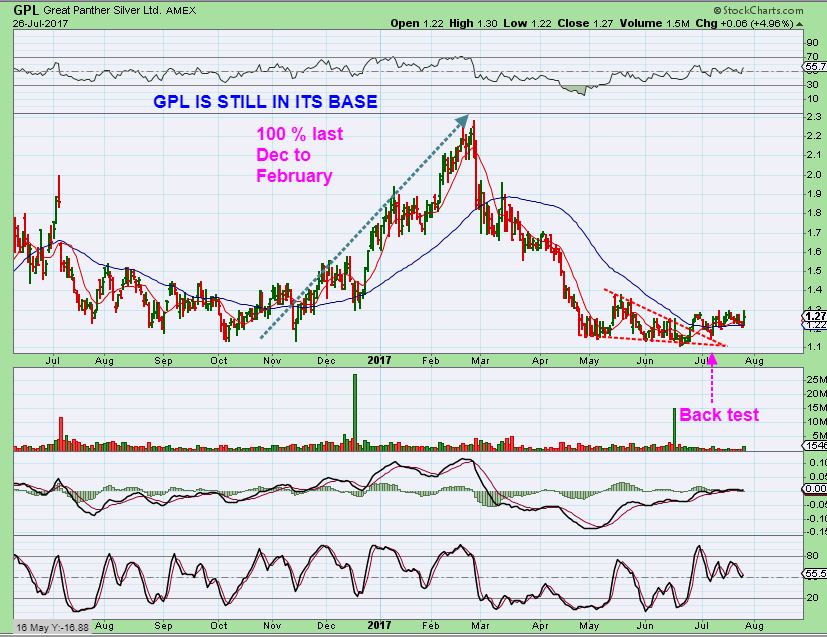The width and height of the screenshot is (827, 637).
Task: Click the GPL ticker symbol in header
Action: click(25, 10)
